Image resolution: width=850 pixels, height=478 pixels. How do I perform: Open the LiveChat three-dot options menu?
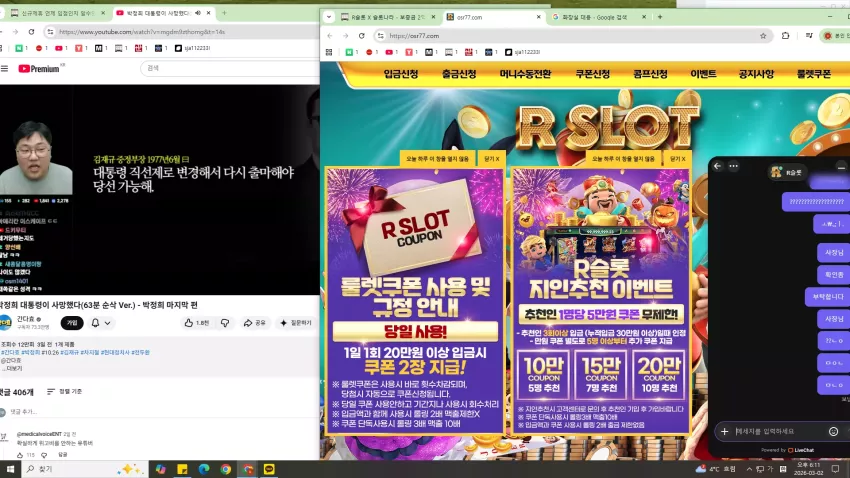(x=733, y=166)
